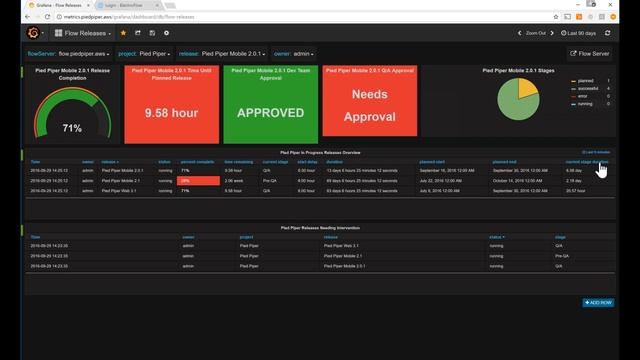Screen dimensions: 640x360
Task: Click Pied Piper Web 3.1 intervention row
Action: pyautogui.click(x=320, y=246)
